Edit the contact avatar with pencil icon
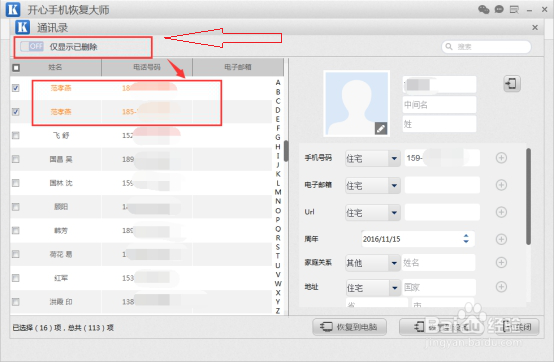This screenshot has height=362, width=554. (381, 129)
